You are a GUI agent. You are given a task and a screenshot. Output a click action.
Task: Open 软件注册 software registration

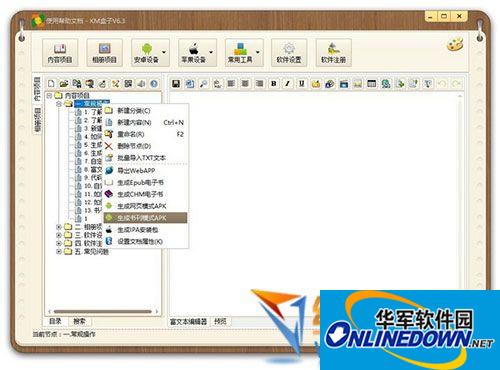tap(333, 53)
